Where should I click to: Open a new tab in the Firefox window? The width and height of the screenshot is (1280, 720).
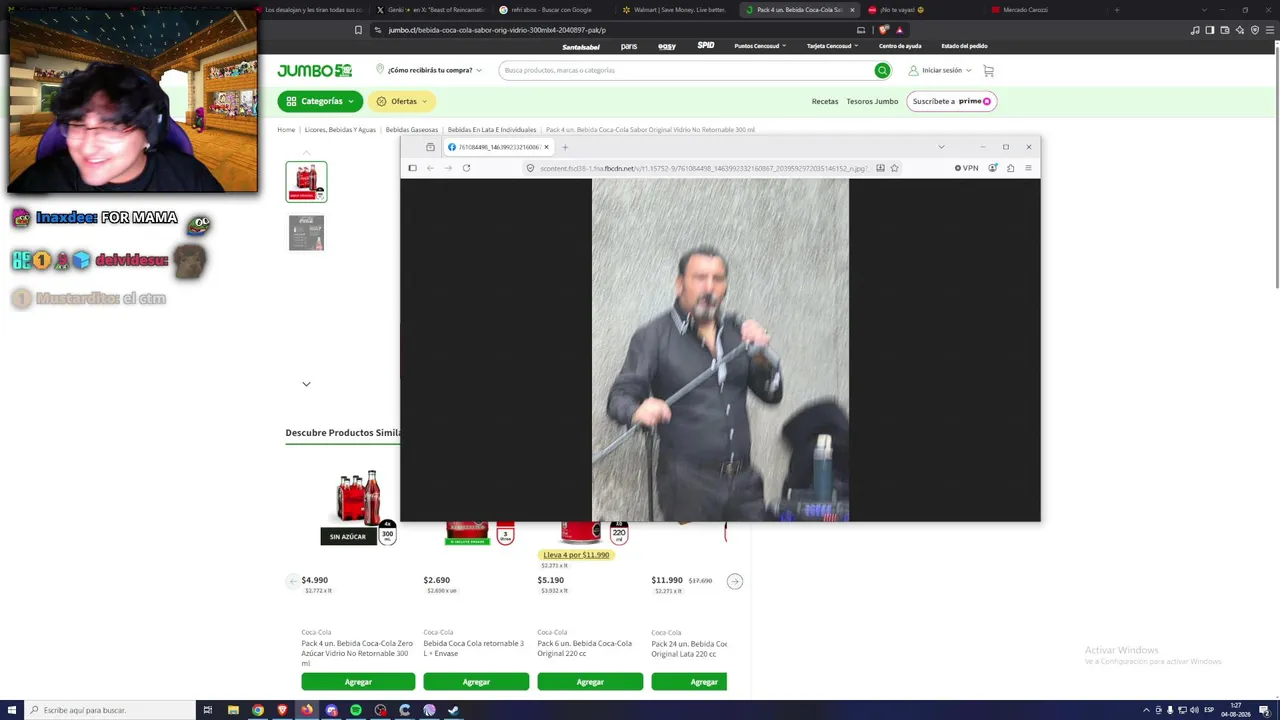[x=565, y=147]
